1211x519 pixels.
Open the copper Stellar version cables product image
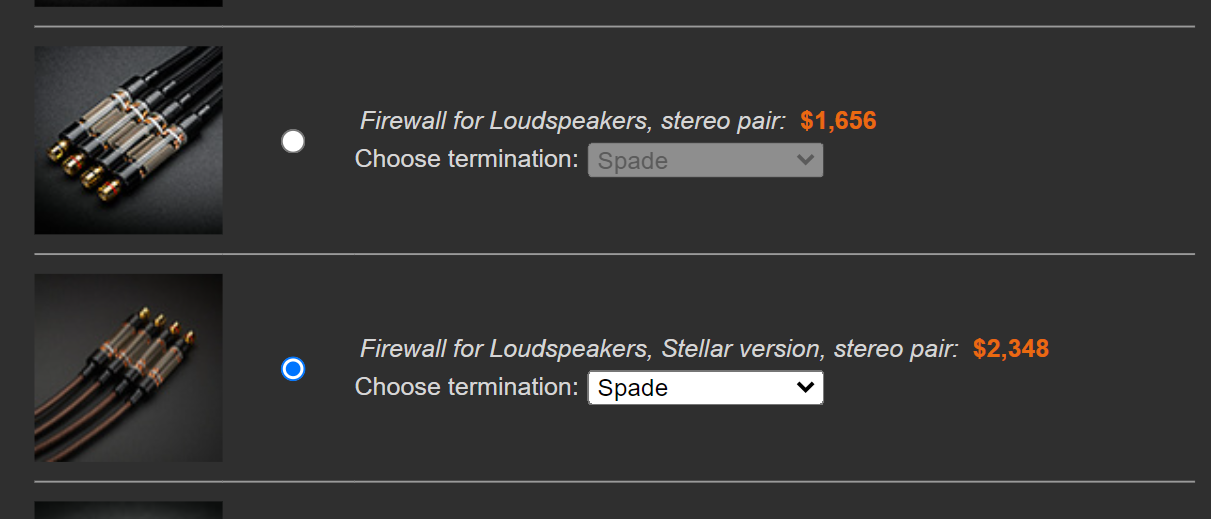[x=129, y=368]
